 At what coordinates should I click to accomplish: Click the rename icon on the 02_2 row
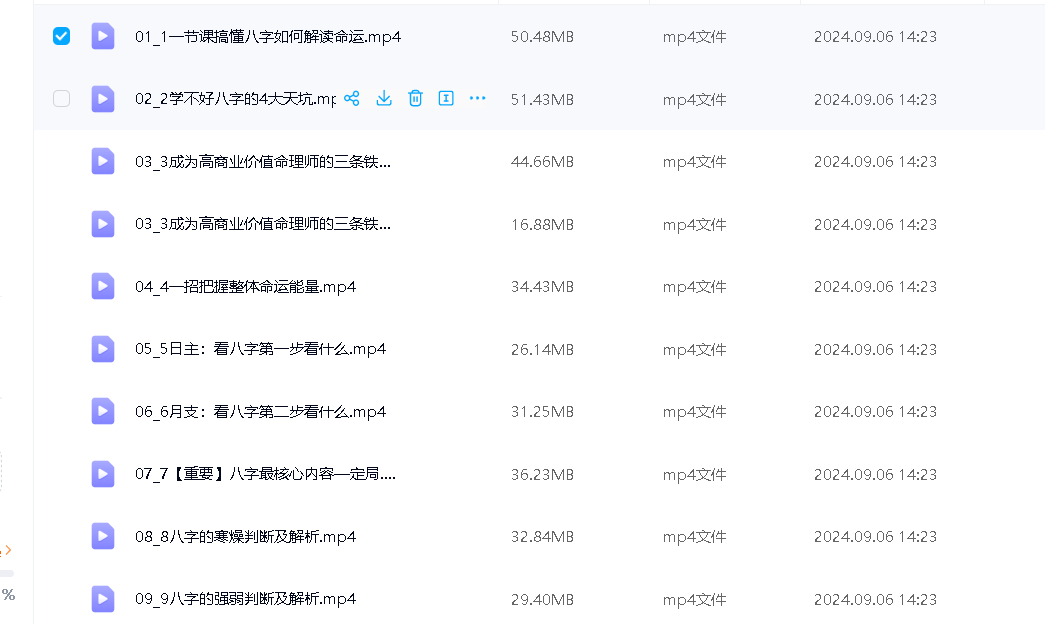click(447, 98)
